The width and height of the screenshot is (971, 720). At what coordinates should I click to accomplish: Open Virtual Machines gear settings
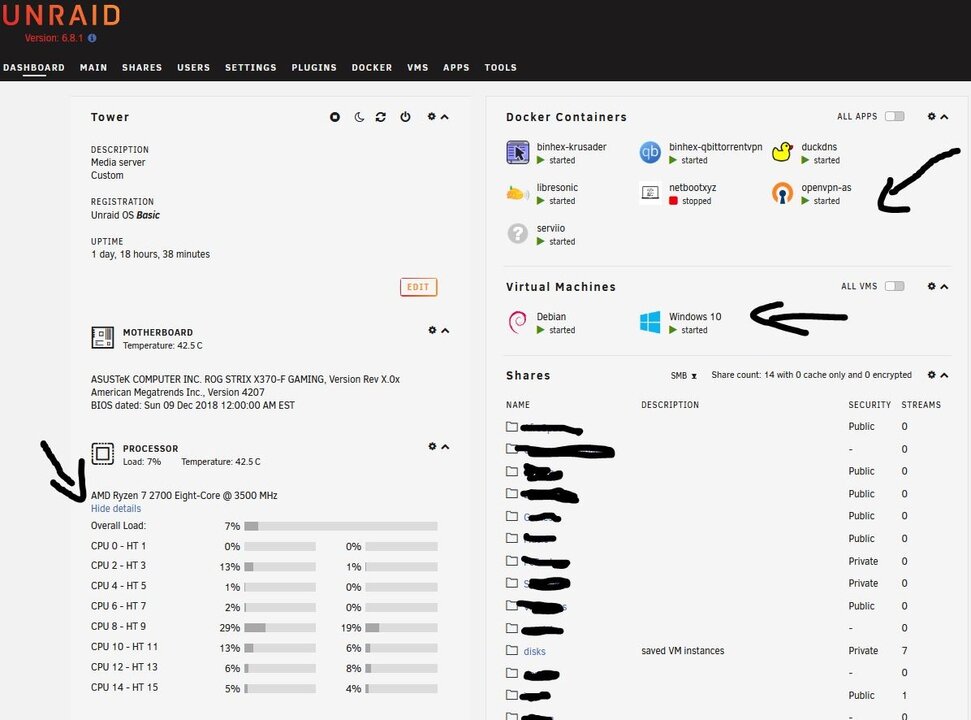tap(931, 285)
